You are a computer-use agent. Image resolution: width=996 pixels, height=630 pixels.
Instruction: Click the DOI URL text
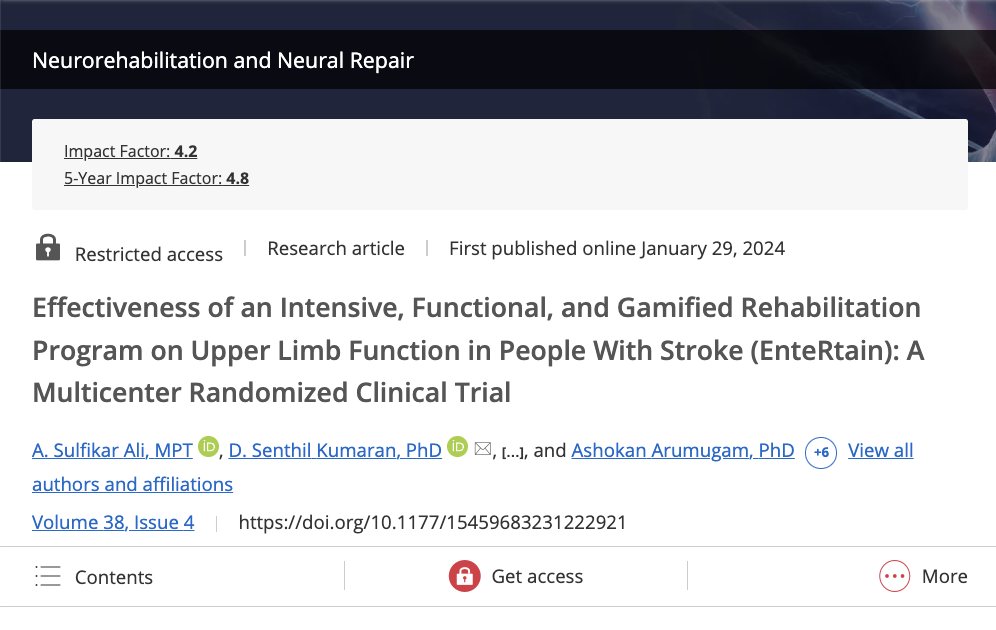click(x=433, y=522)
